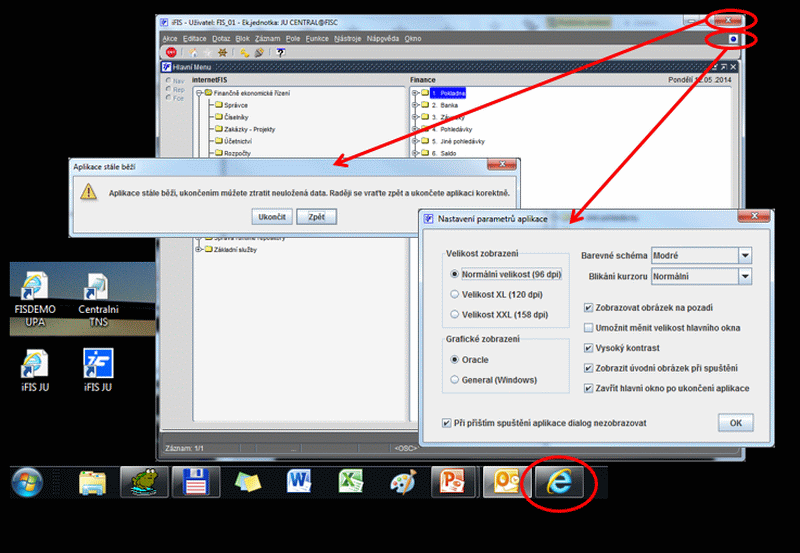Click the greyed star icon in toolbar
Image resolution: width=800 pixels, height=553 pixels.
pyautogui.click(x=207, y=53)
